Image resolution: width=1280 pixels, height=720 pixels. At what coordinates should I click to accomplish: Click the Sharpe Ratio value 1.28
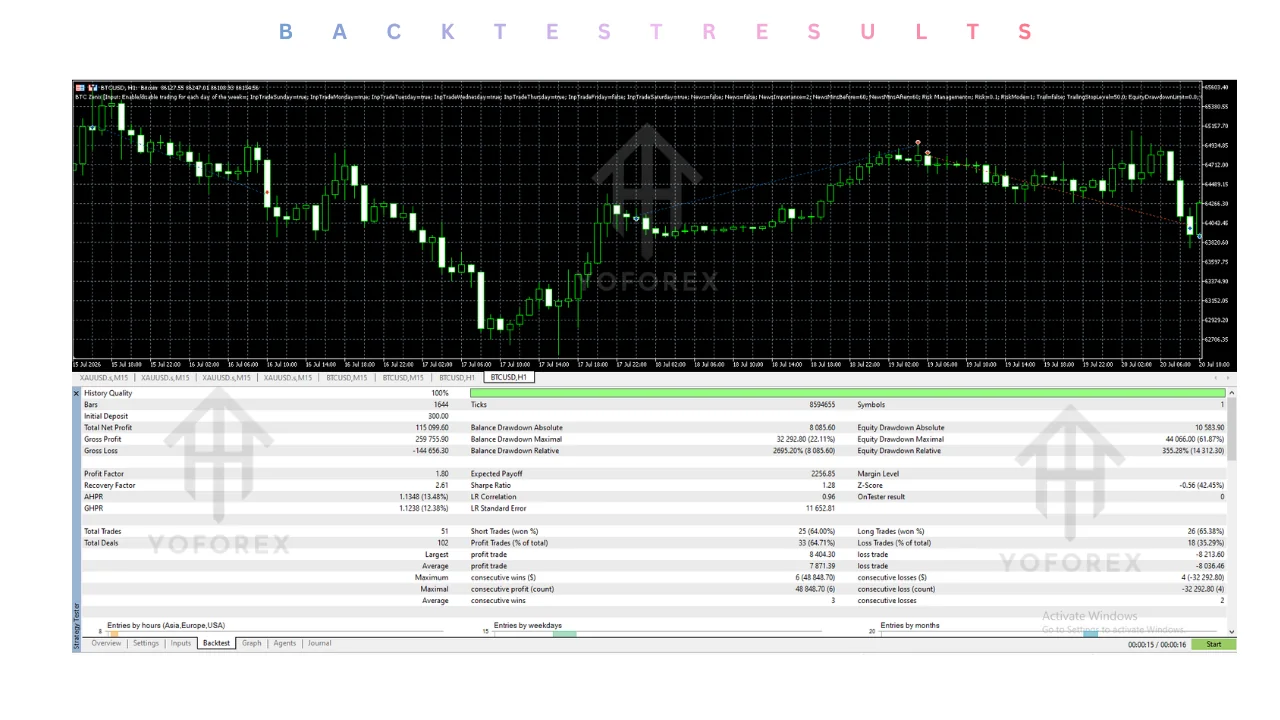[x=829, y=485]
